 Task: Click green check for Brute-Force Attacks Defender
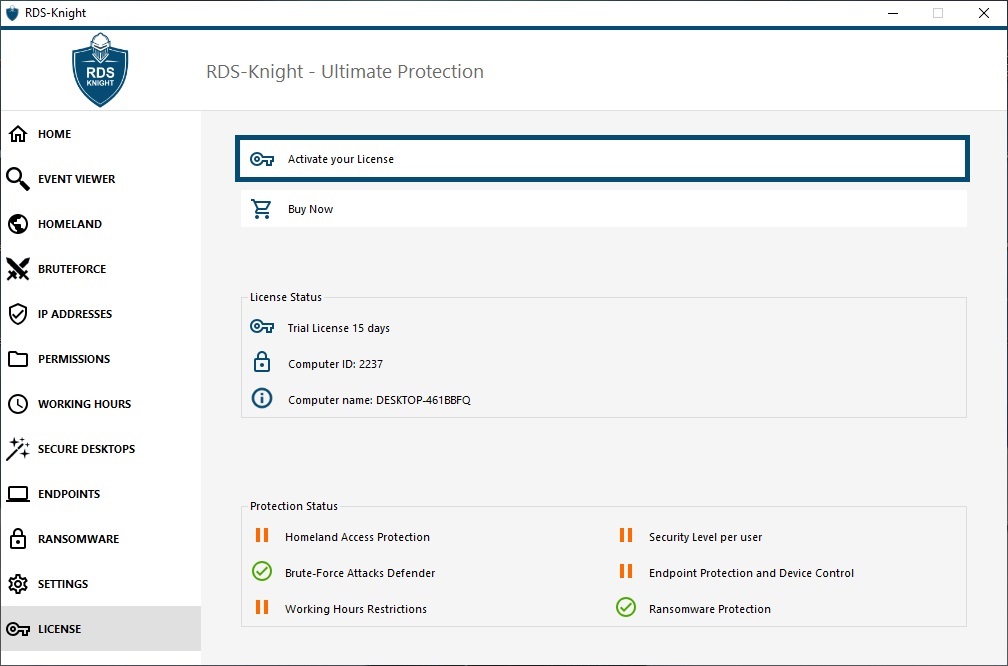[x=262, y=571]
